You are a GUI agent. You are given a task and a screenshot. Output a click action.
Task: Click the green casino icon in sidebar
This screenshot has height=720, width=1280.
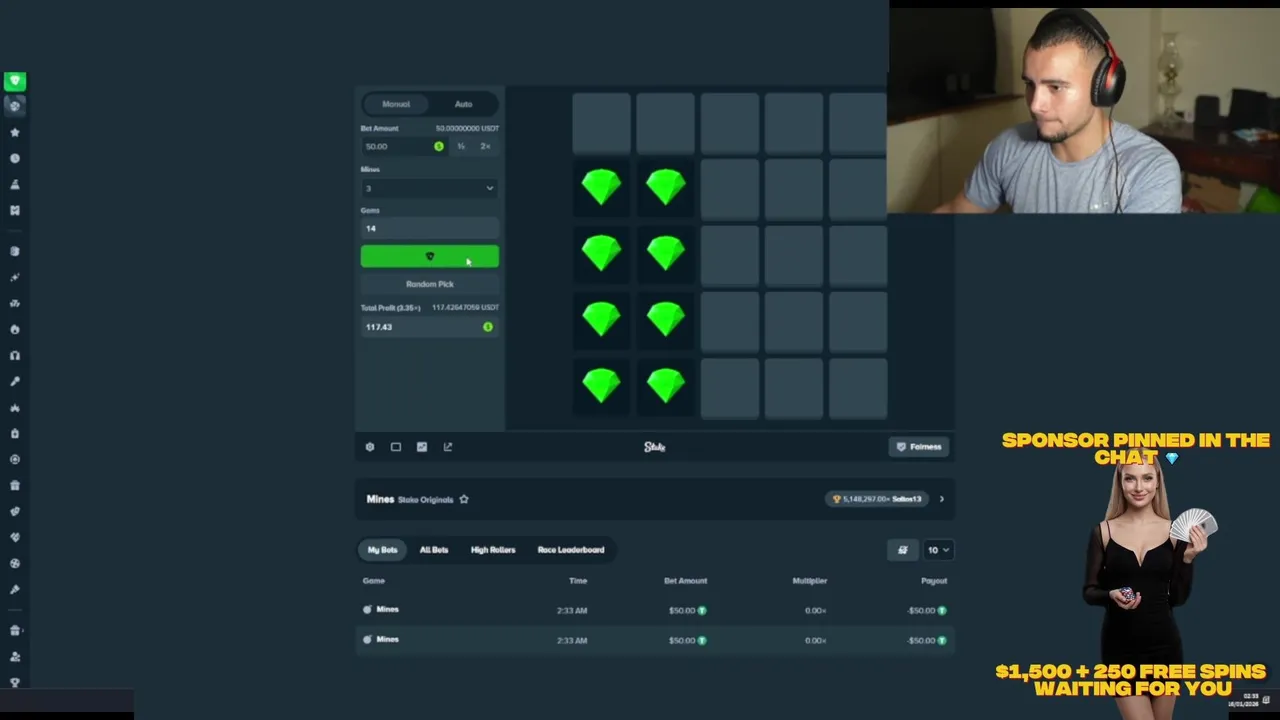tap(14, 81)
